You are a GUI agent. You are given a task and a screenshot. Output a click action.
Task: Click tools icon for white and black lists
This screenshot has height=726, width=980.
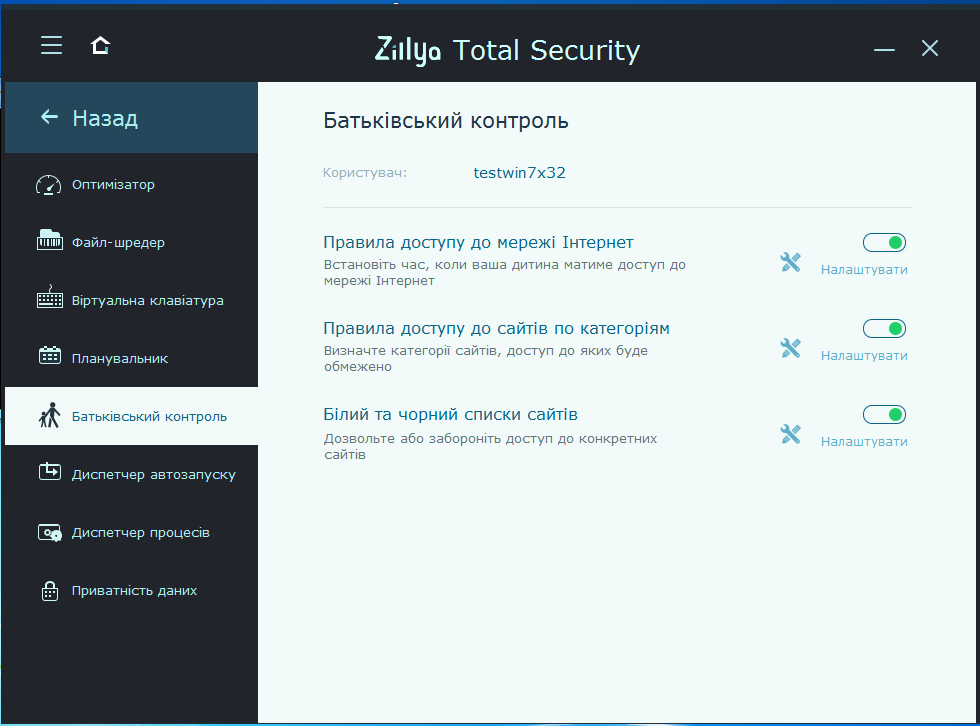(x=791, y=434)
